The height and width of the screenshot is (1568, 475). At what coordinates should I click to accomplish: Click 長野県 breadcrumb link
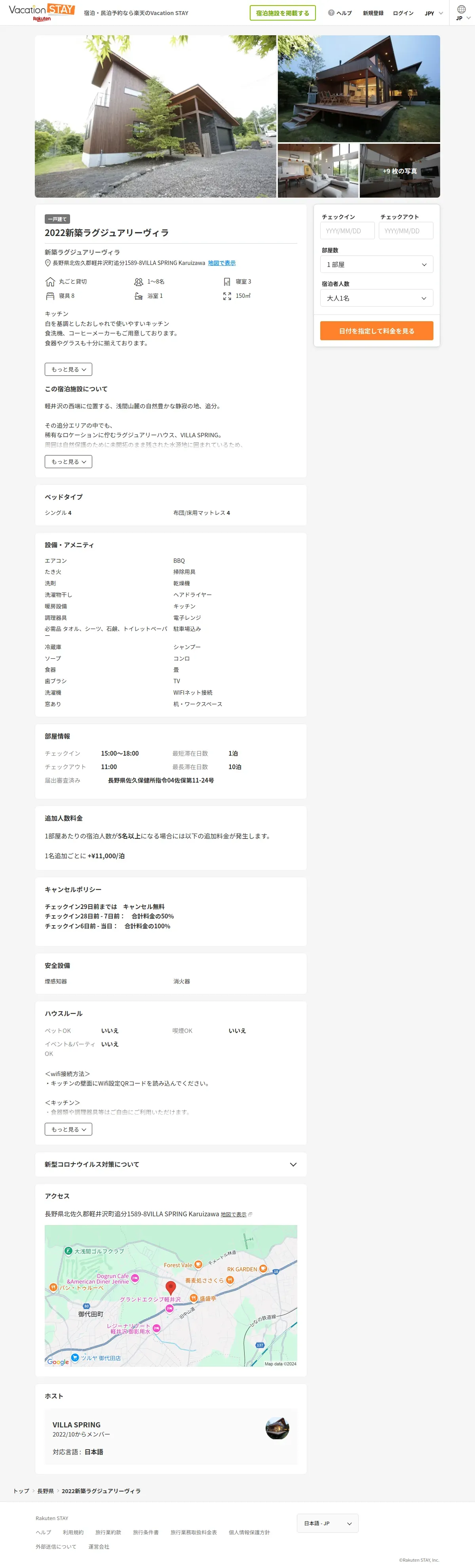(46, 1491)
